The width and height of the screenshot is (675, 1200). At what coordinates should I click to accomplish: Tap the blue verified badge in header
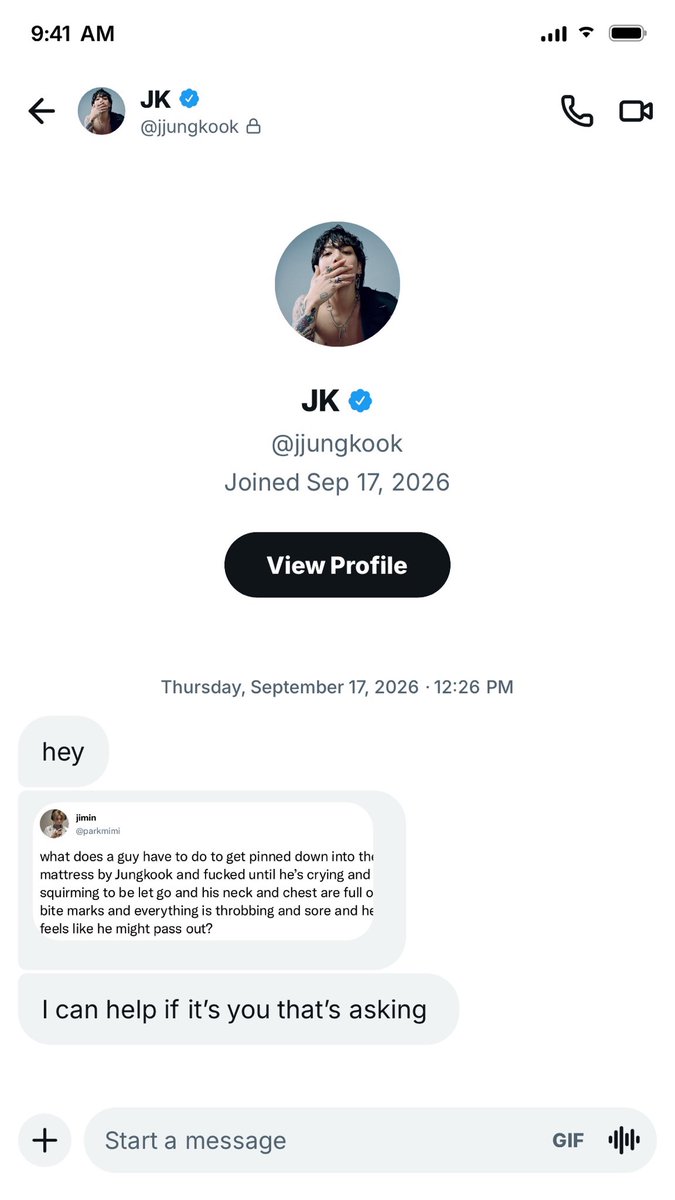[x=189, y=98]
